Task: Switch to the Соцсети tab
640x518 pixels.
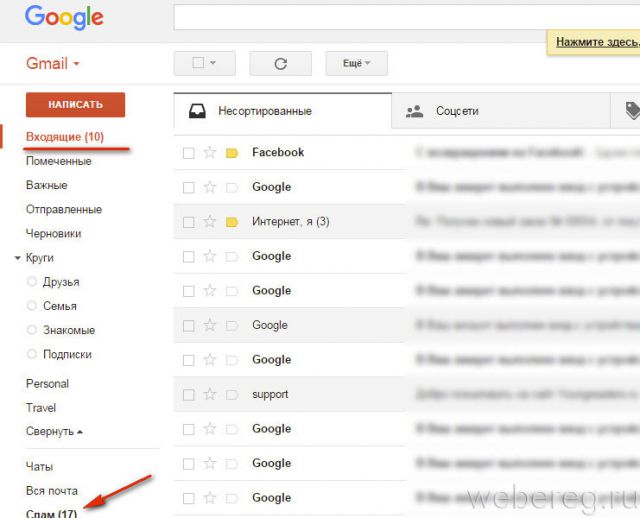Action: [x=501, y=111]
